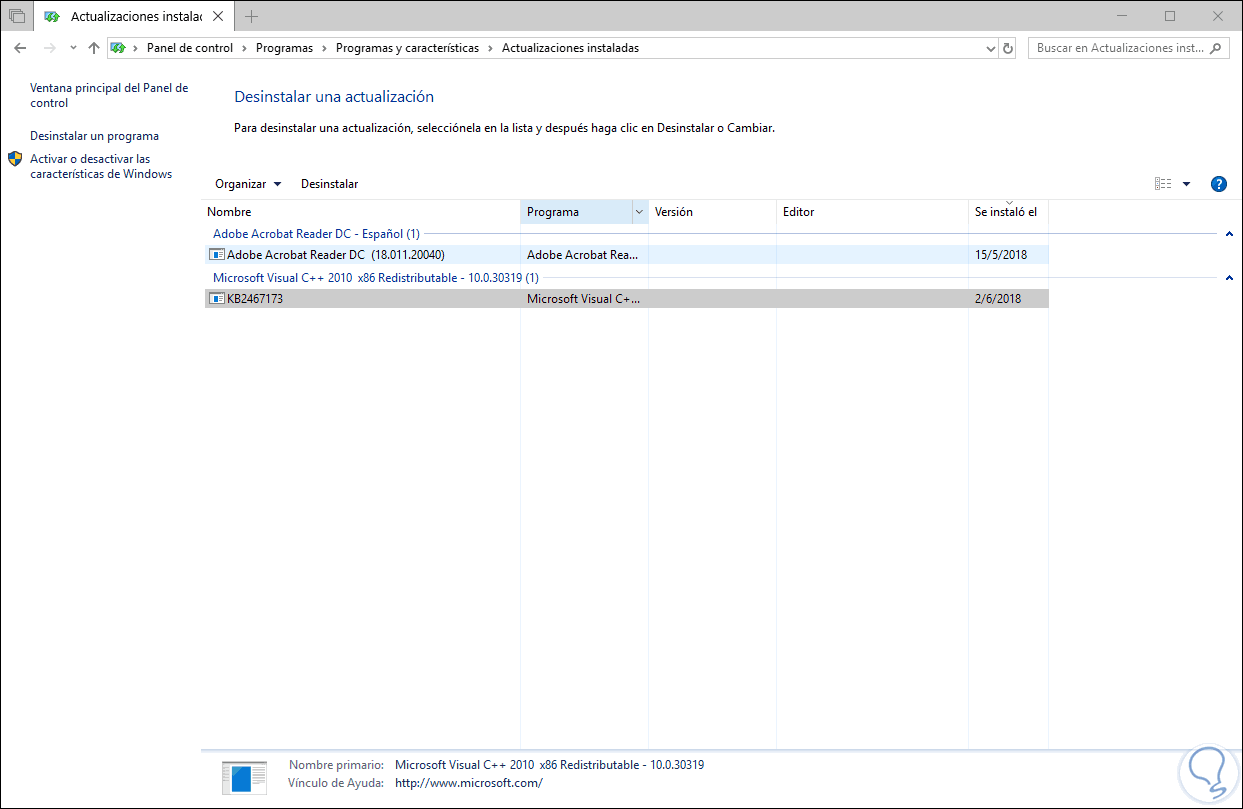Go up one level with Up arrow
Viewport: 1243px width, 809px height.
pos(94,48)
